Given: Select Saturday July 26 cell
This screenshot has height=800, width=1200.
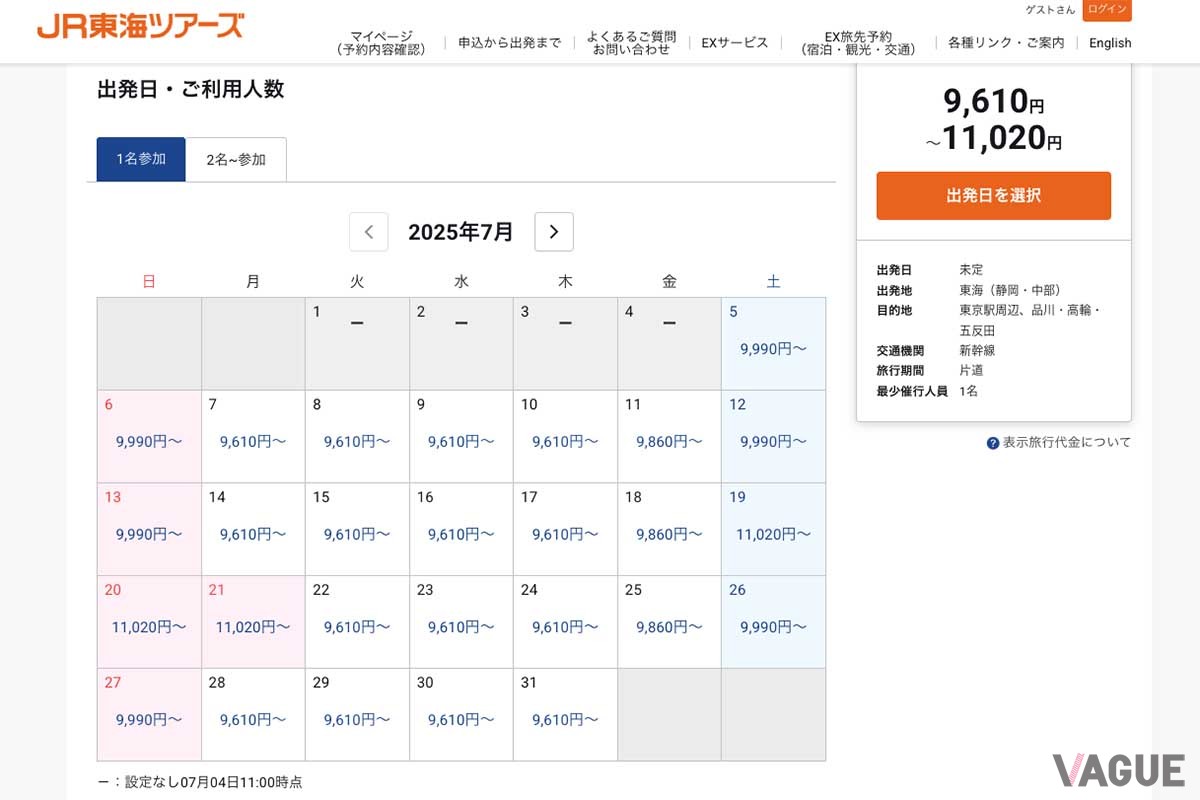Looking at the screenshot, I should pos(773,622).
